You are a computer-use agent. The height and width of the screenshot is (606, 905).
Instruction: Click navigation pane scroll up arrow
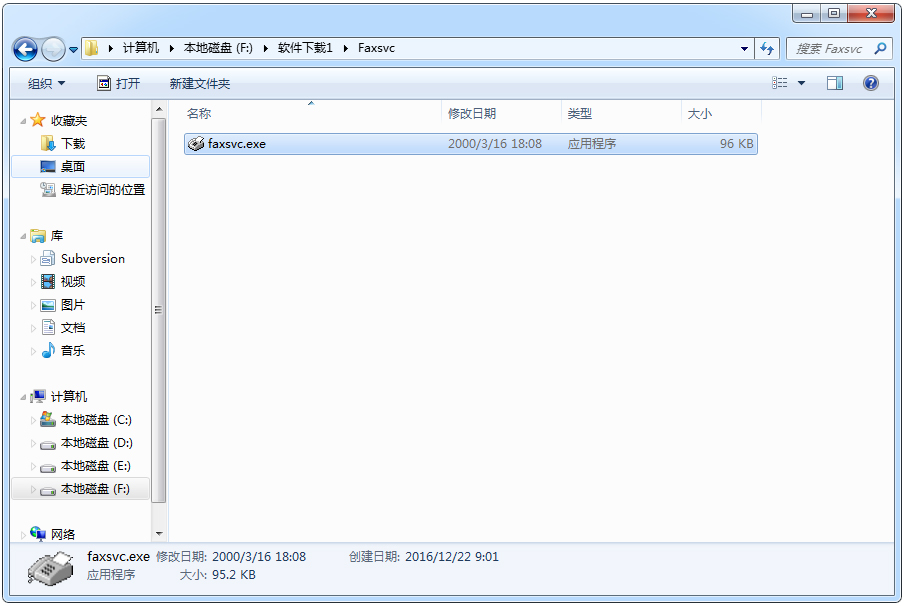159,109
